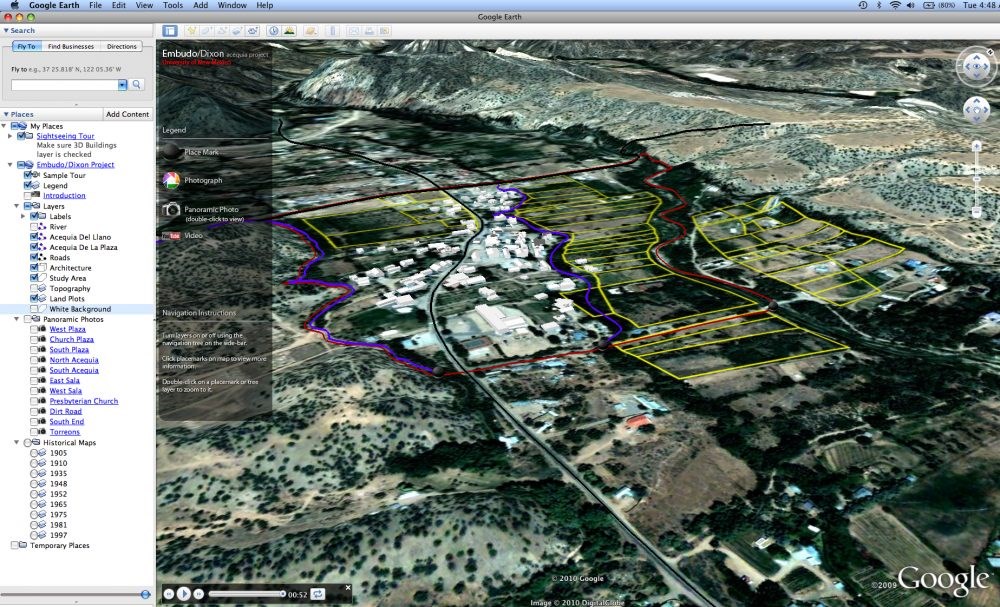
Task: Uncheck the Sample Tour checkbox
Action: pyautogui.click(x=27, y=175)
